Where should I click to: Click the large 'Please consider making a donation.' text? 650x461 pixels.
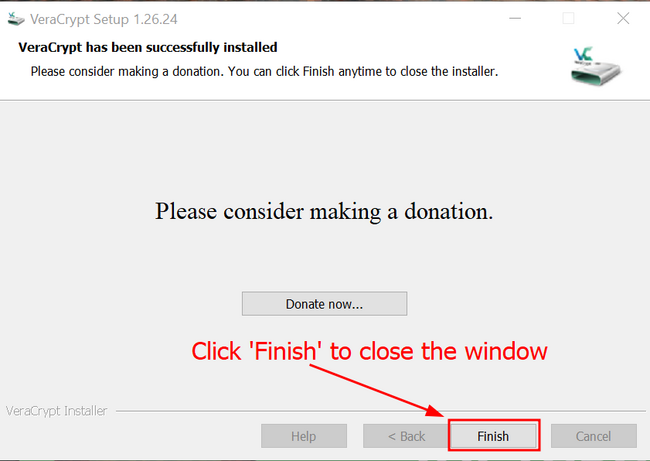324,212
